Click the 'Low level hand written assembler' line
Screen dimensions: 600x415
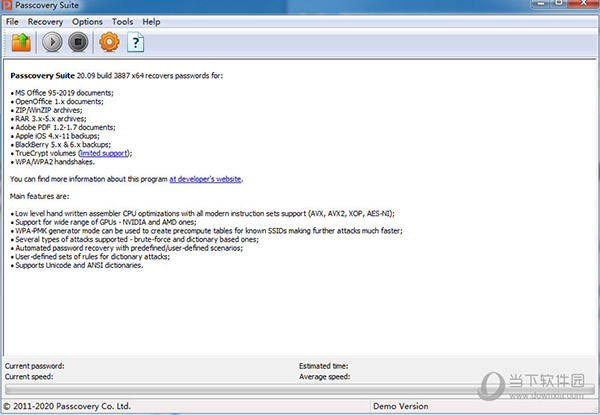click(x=205, y=214)
